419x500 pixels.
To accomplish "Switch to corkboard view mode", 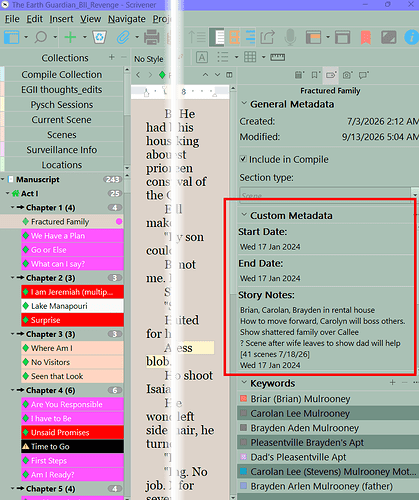I will 234,37.
